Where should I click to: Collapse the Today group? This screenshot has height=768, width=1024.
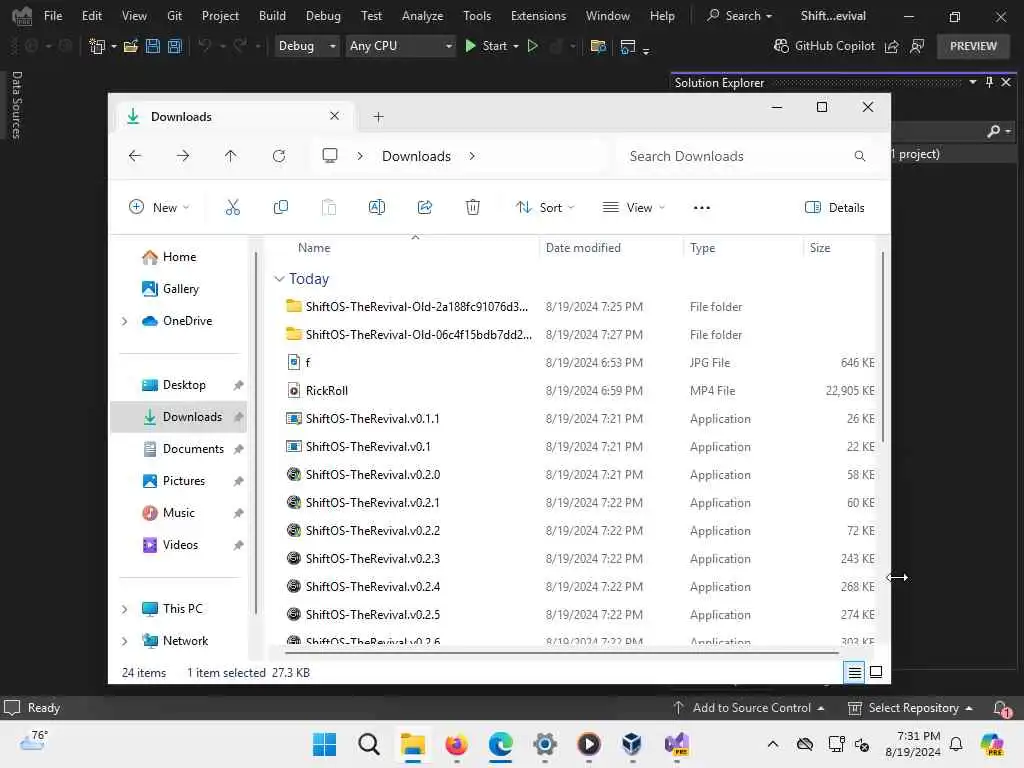tap(279, 279)
